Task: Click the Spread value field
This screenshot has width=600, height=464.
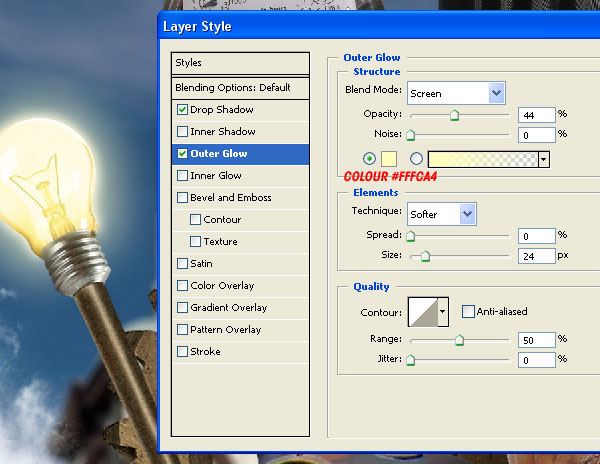Action: pyautogui.click(x=536, y=236)
